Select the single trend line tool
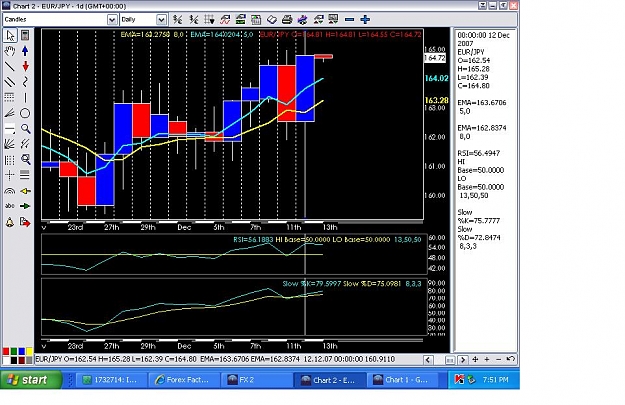The width and height of the screenshot is (625, 405). 10,66
